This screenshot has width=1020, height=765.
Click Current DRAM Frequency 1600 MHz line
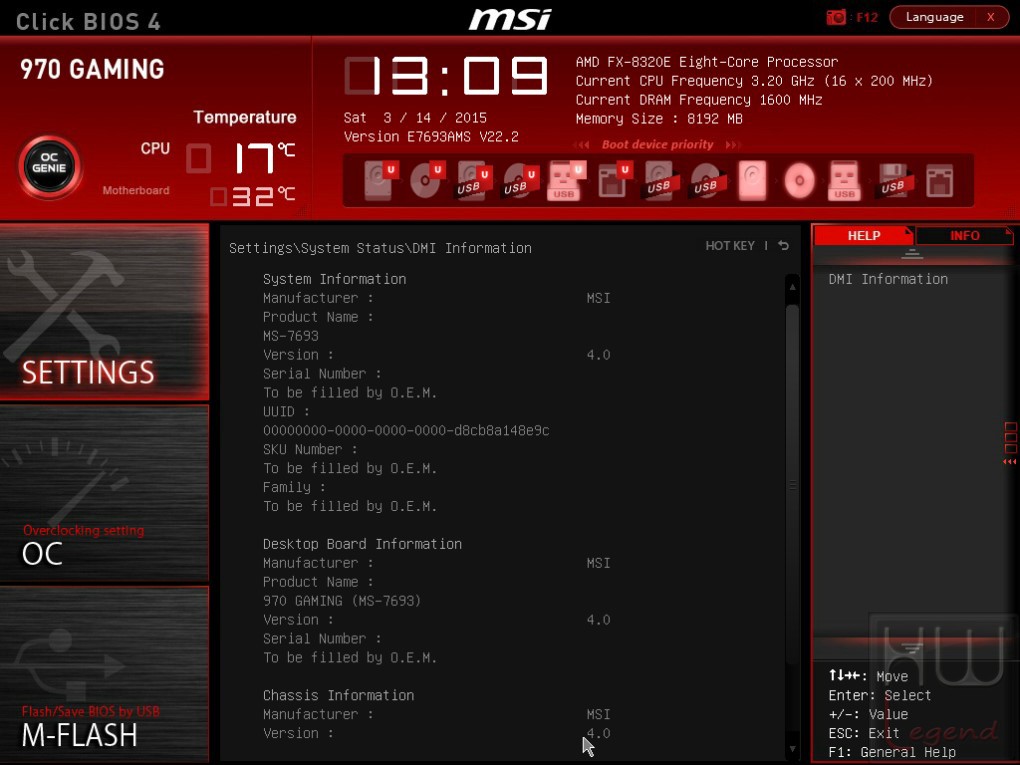(x=699, y=100)
